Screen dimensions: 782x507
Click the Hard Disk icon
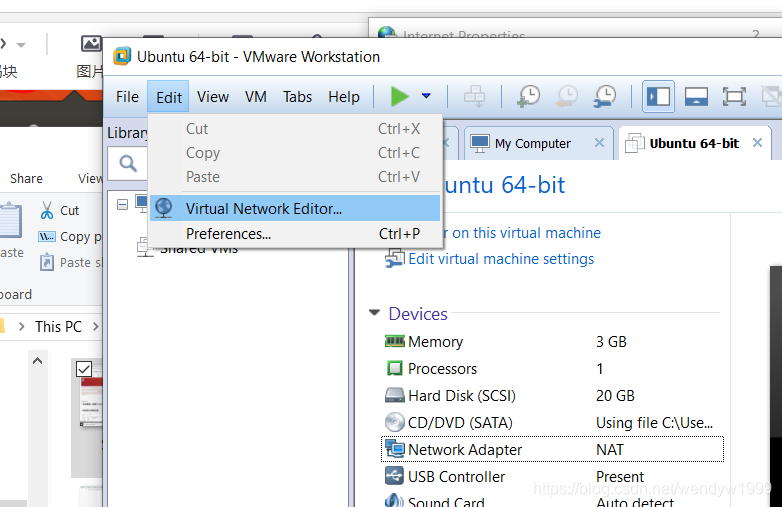coord(394,395)
